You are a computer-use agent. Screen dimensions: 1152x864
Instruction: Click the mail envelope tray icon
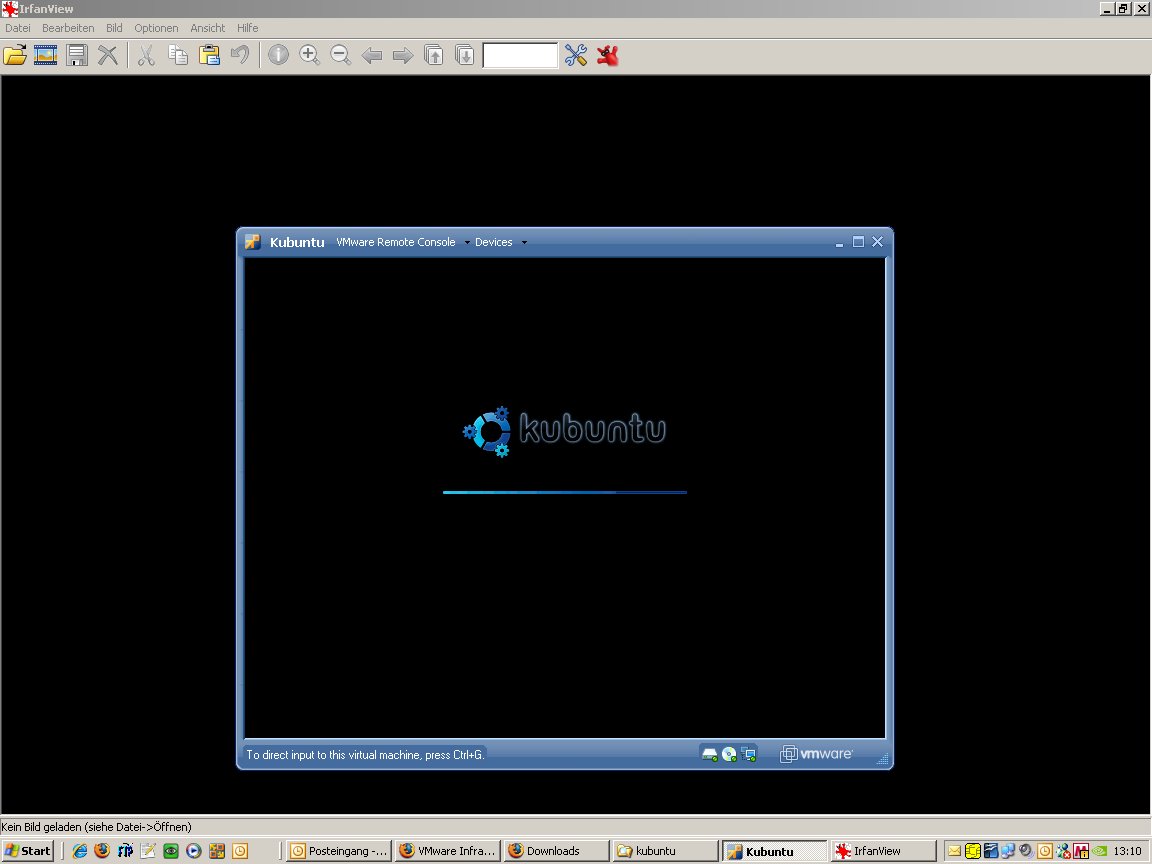(954, 851)
